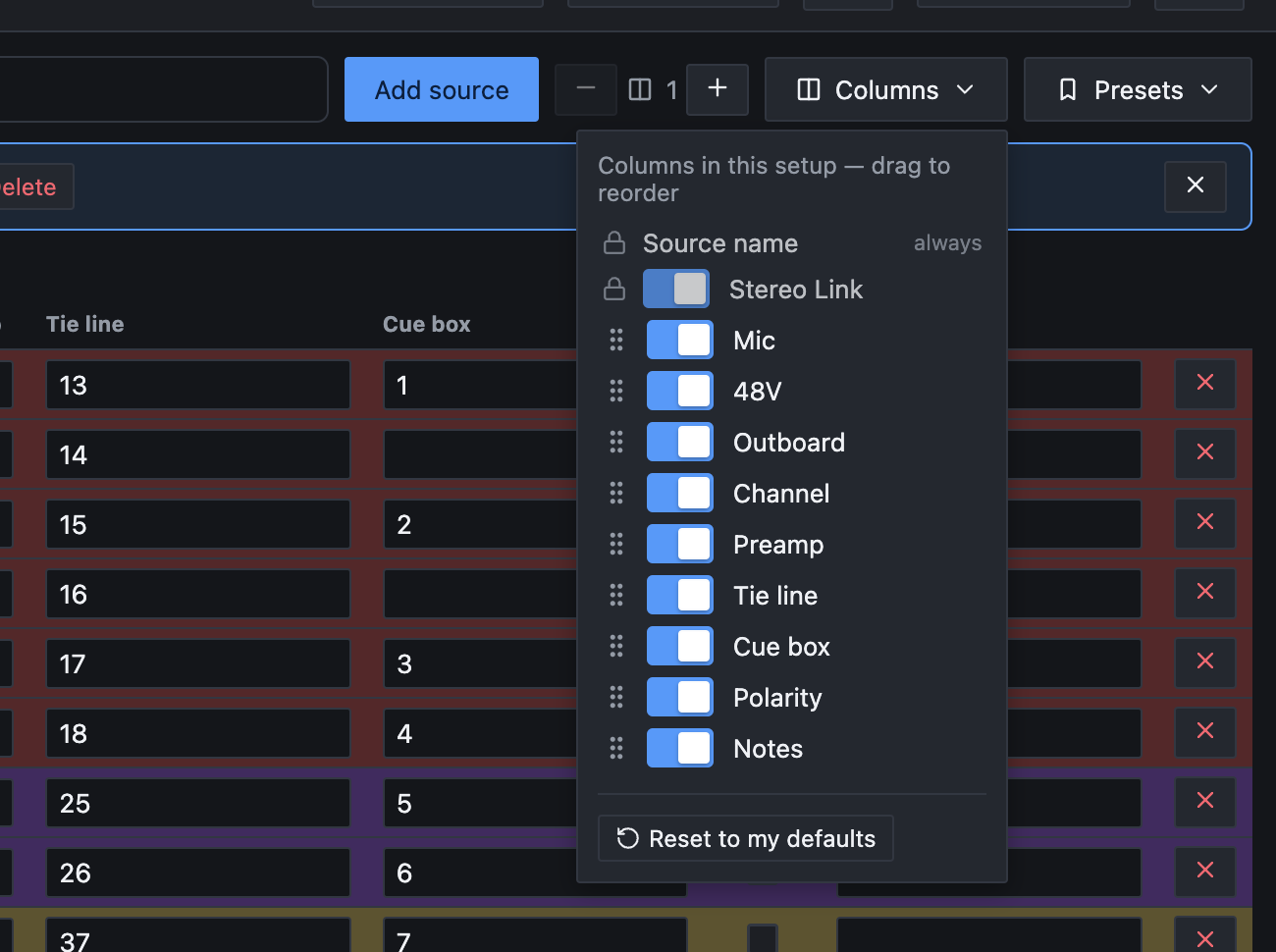Click the drag handle beside Cue box
Viewport: 1276px width, 952px height.
coord(616,646)
